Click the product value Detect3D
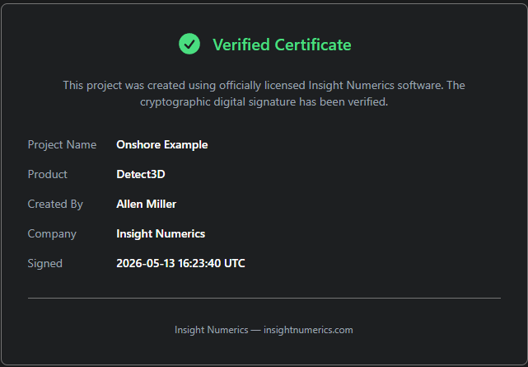 [x=141, y=174]
